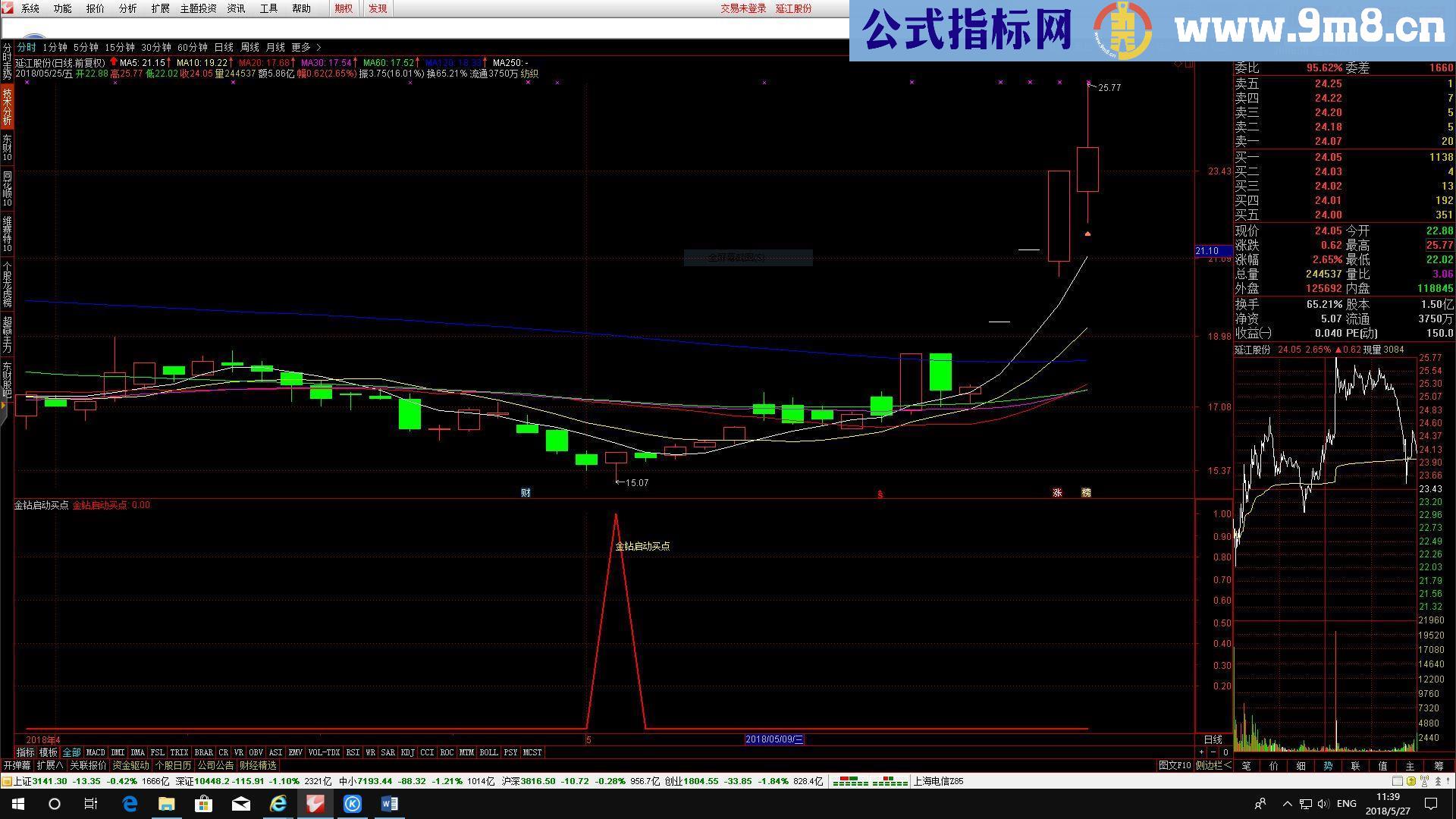Click the + zoom control on the intraday chart

pos(1201,752)
